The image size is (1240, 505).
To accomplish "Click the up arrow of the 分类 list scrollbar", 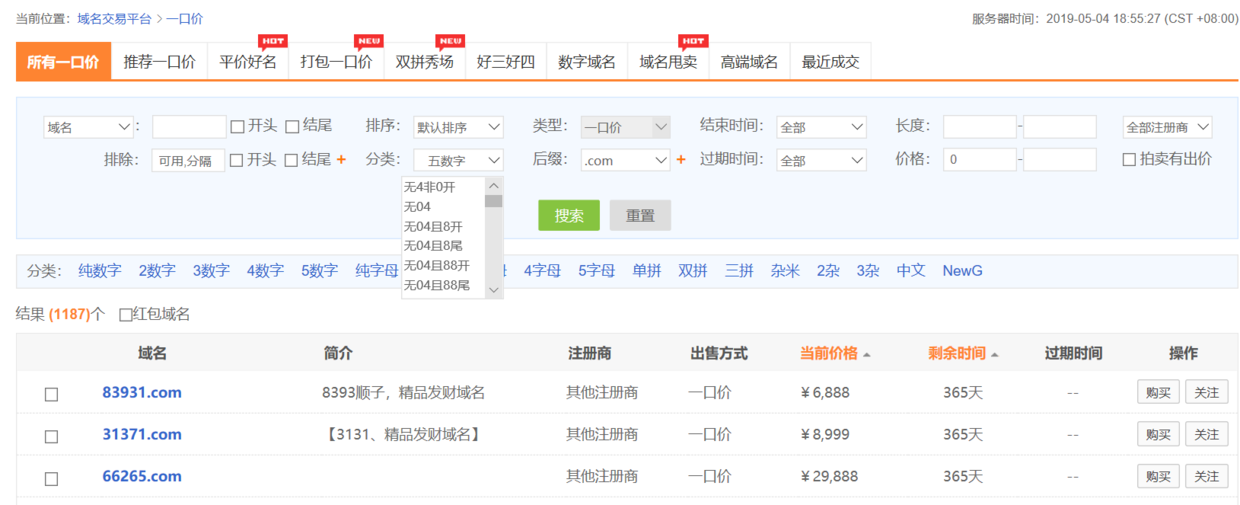I will pos(493,185).
